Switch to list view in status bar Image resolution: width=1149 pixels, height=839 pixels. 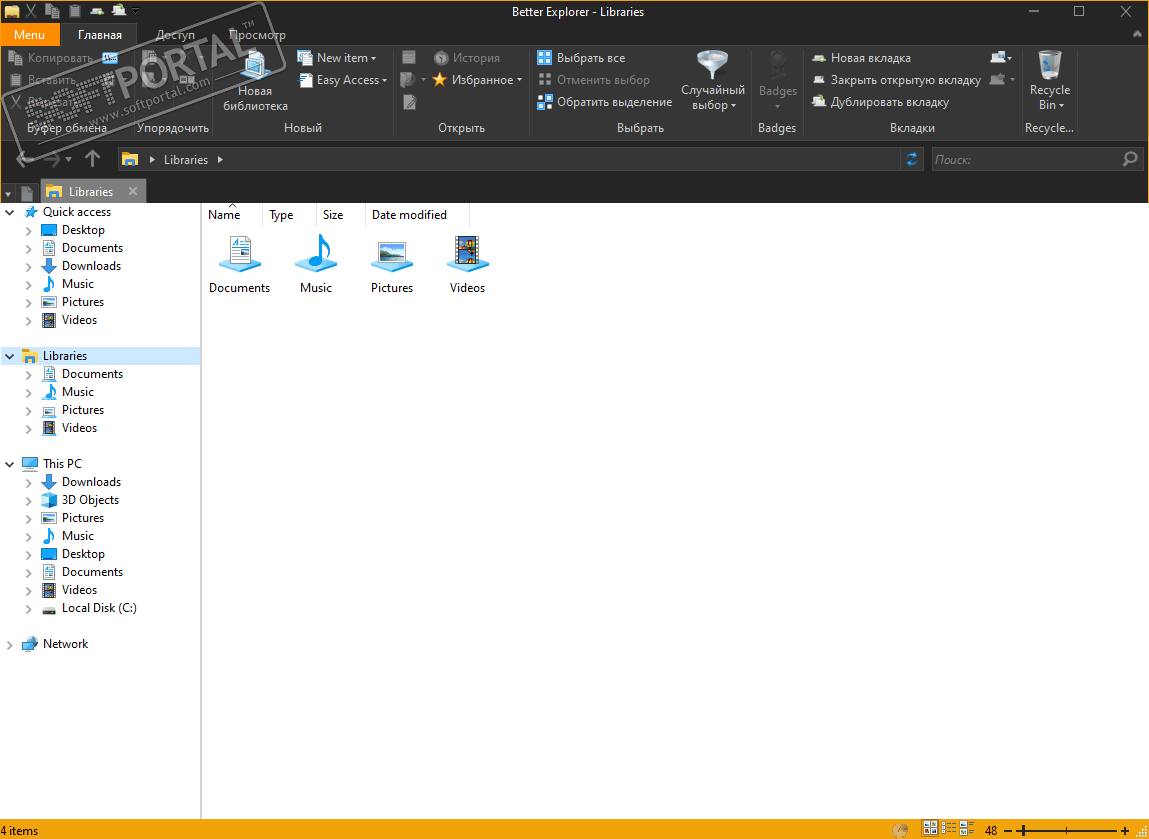click(x=949, y=829)
